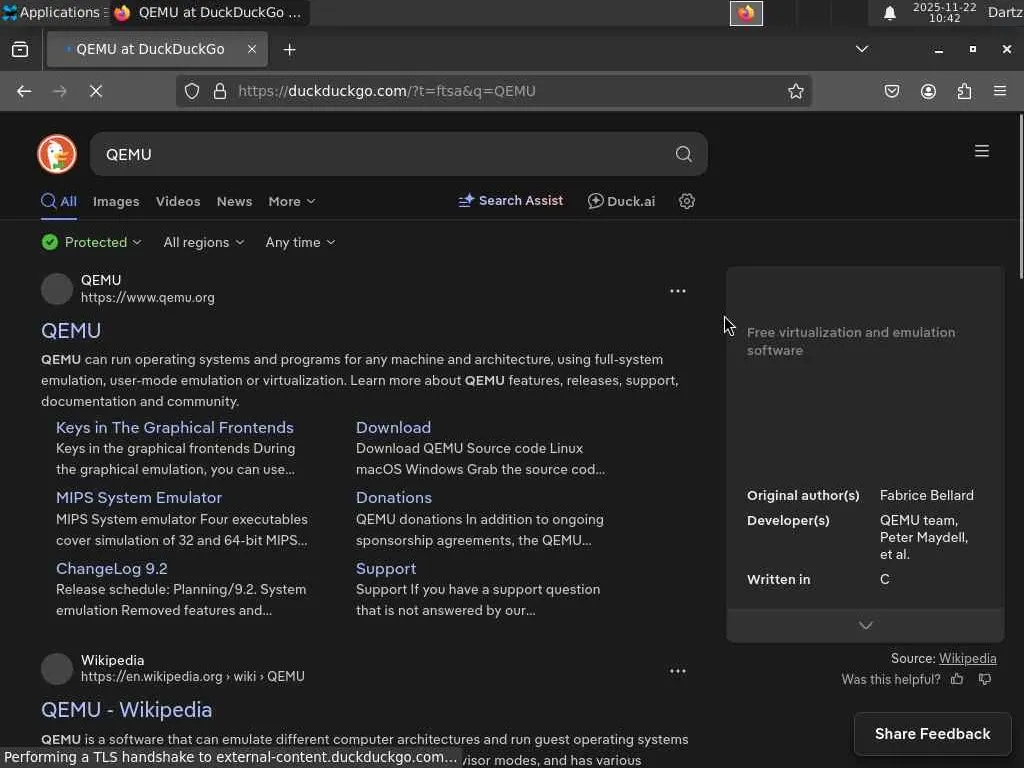Open ChangeLog 9.2 link
This screenshot has width=1024, height=768.
(x=112, y=568)
